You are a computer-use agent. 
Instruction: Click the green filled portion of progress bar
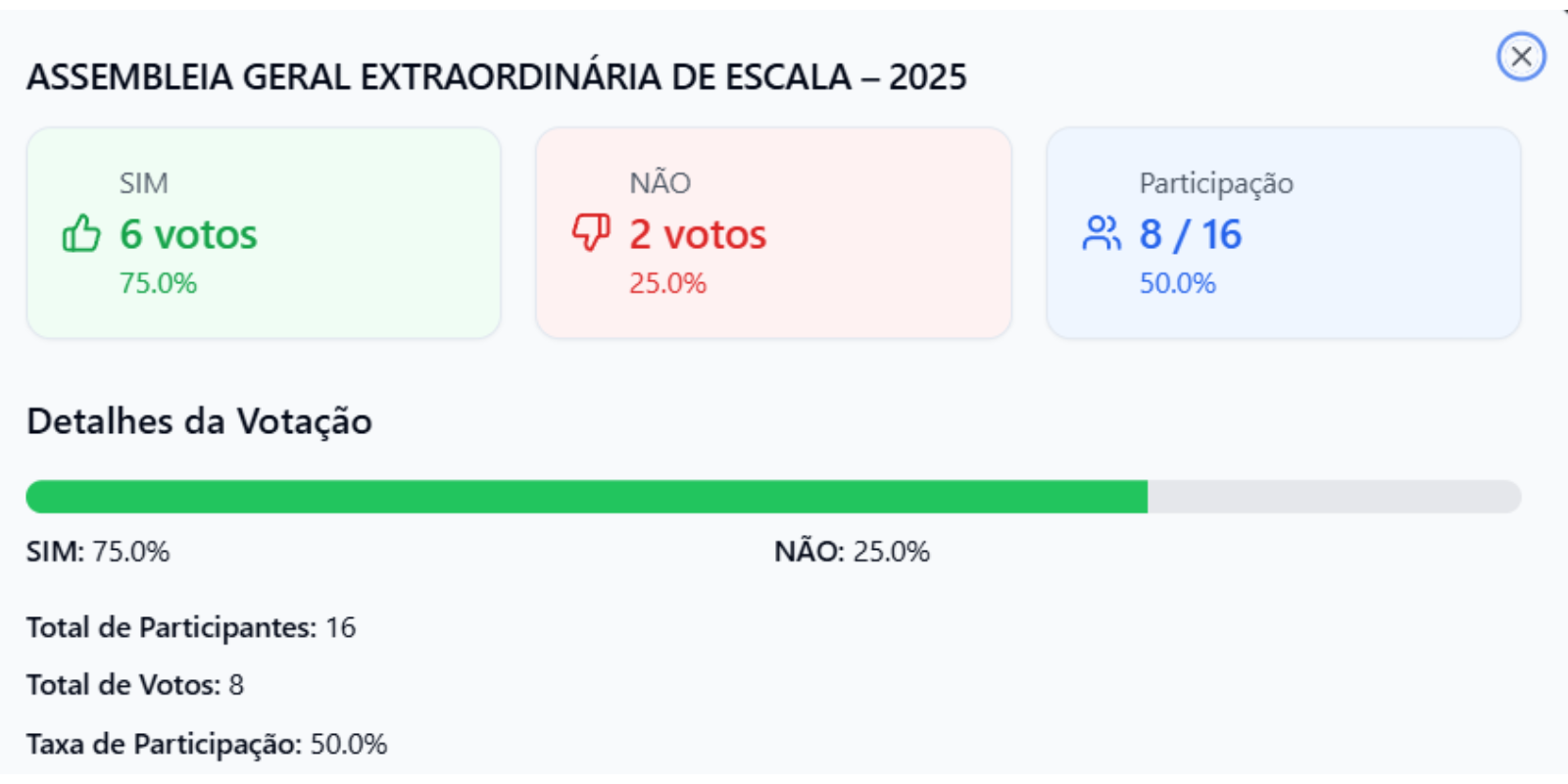586,497
